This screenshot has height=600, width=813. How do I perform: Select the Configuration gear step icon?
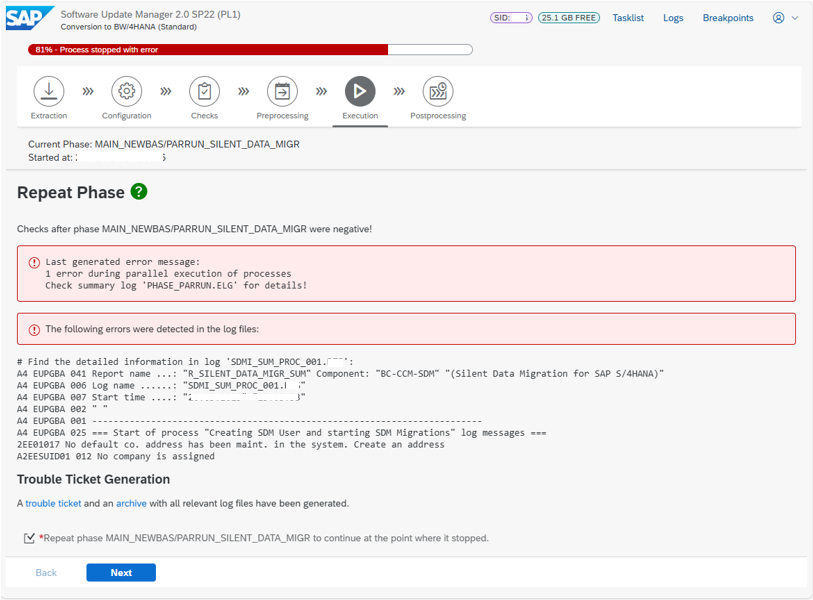click(x=127, y=91)
